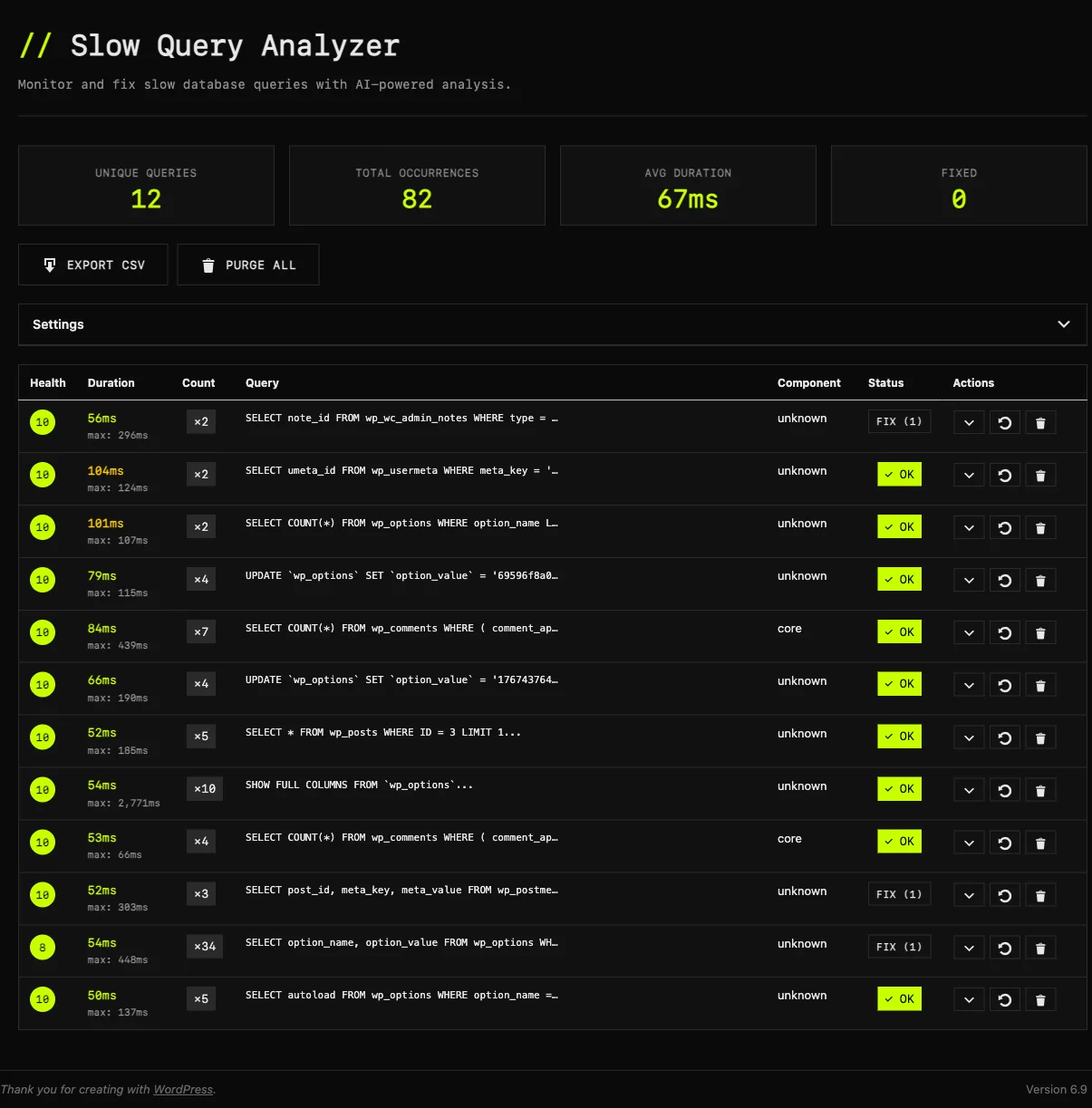The height and width of the screenshot is (1108, 1092).
Task: Click the re-analyze icon on the first query row
Action: coord(1004,422)
